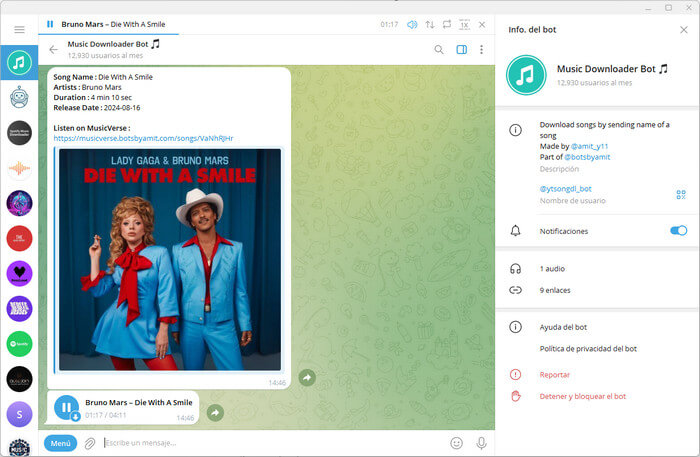Toggle playback order arrows icon
The image size is (700, 457).
tap(429, 25)
